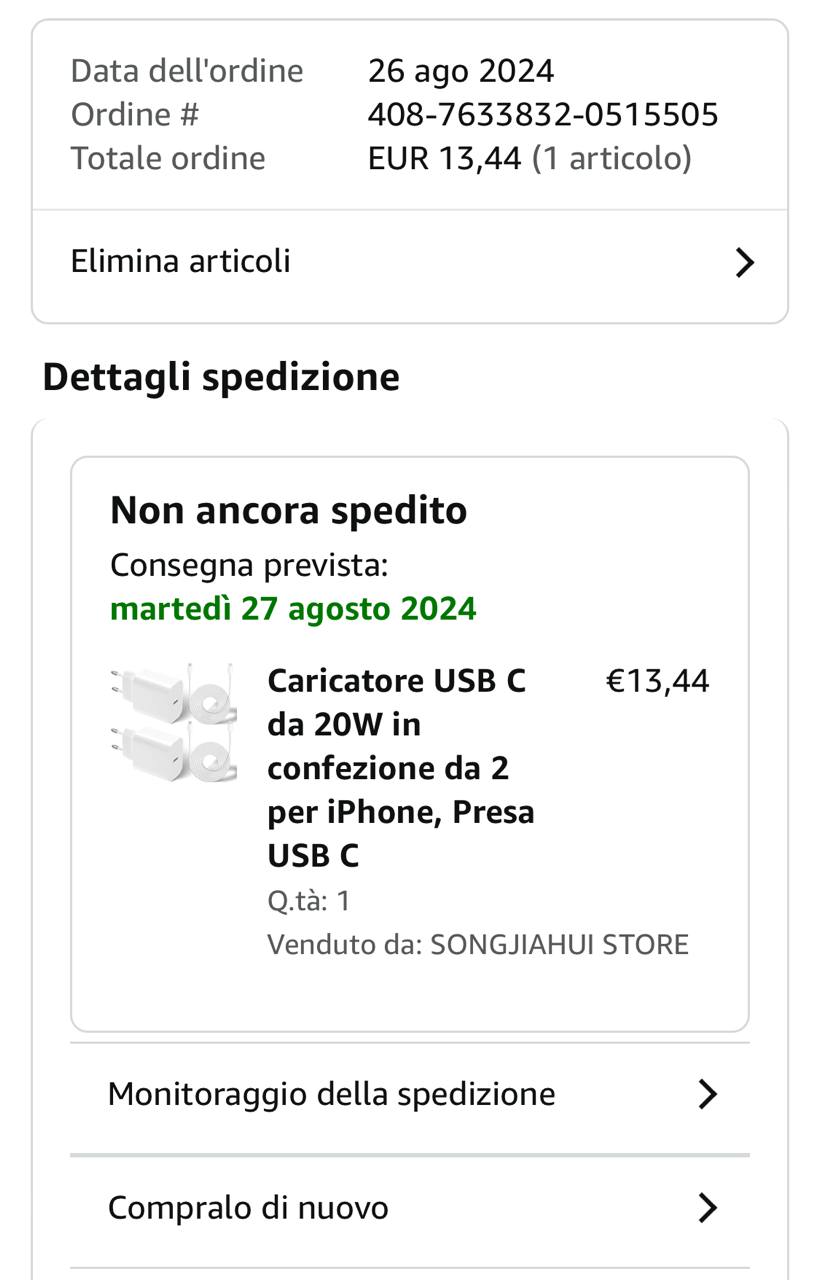Click the (1 articolo) item count

click(611, 159)
